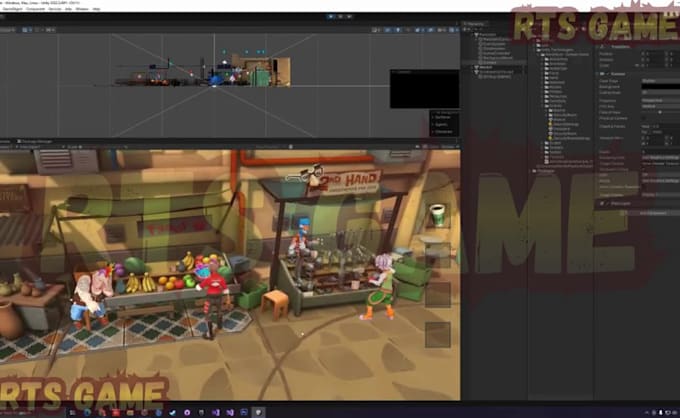680x418 pixels.
Task: Move the Field of View slider handle
Action: (660, 112)
